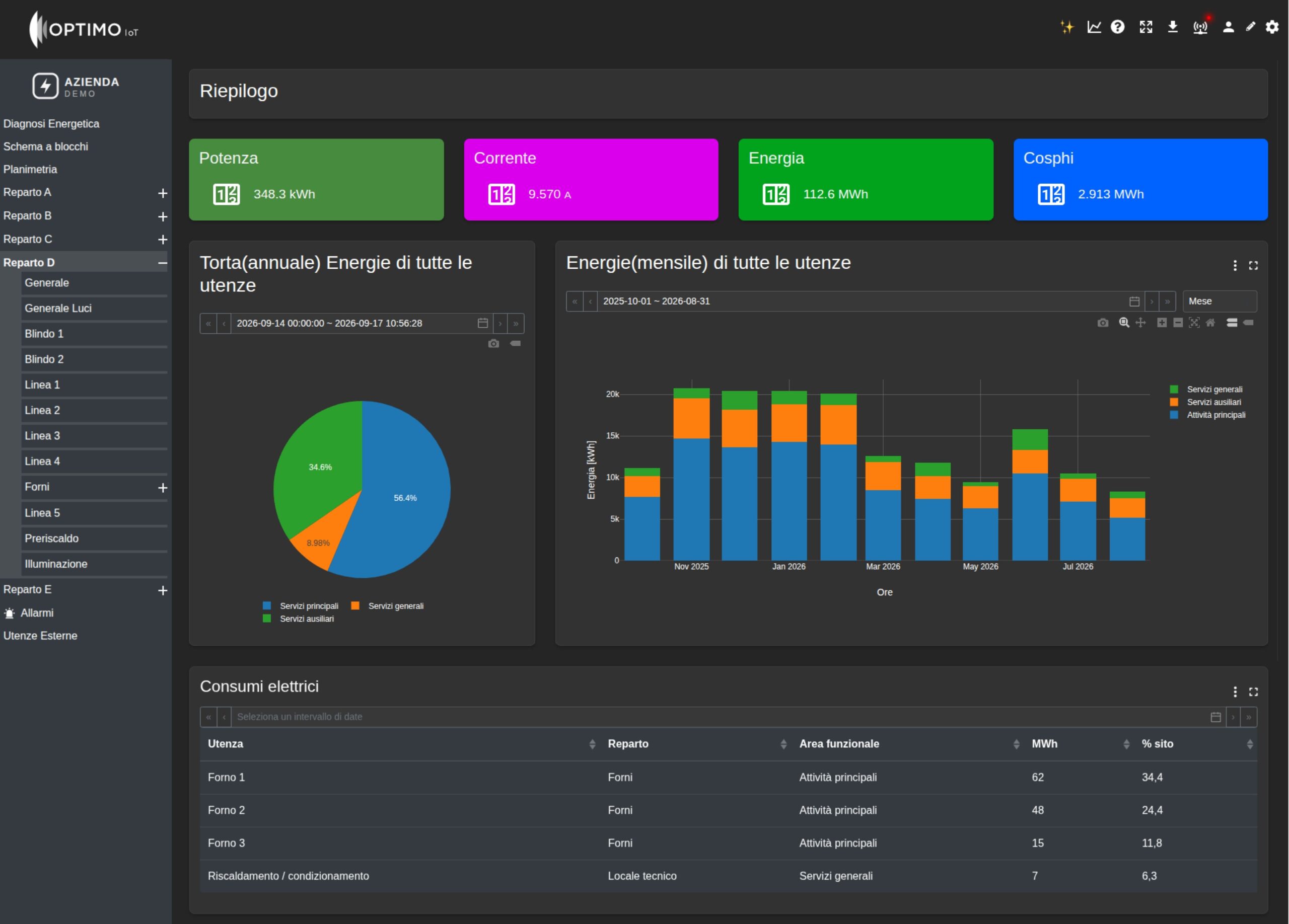
Task: Open the help question mark icon
Action: pyautogui.click(x=1117, y=27)
